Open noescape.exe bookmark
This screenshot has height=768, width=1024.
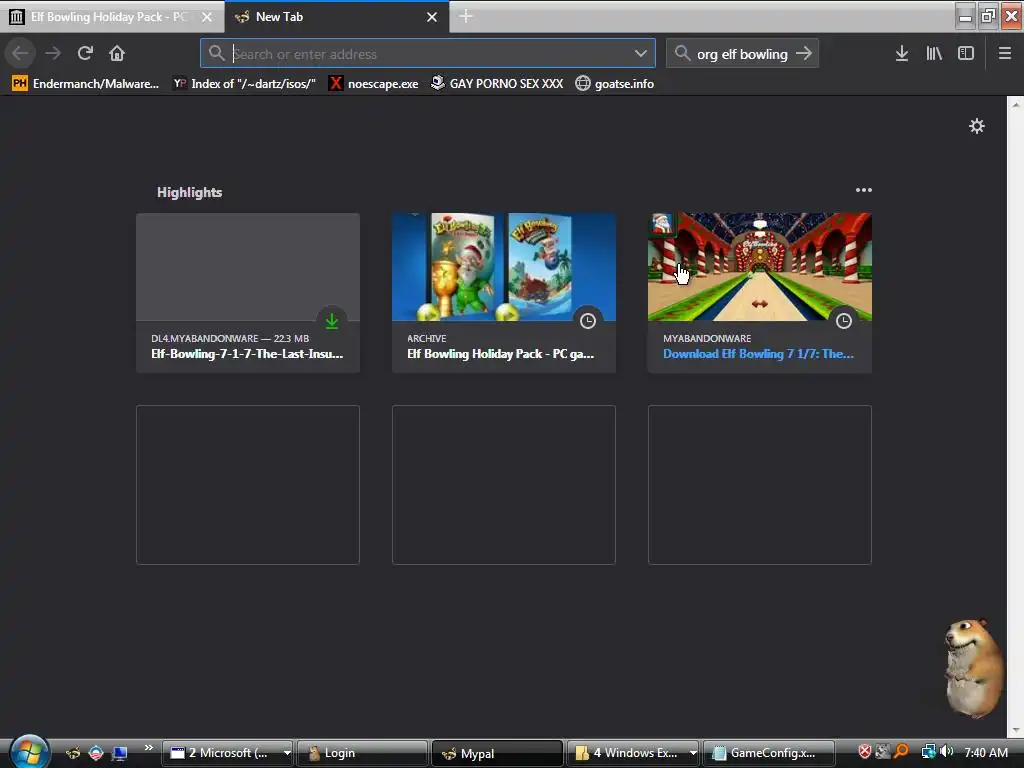374,84
